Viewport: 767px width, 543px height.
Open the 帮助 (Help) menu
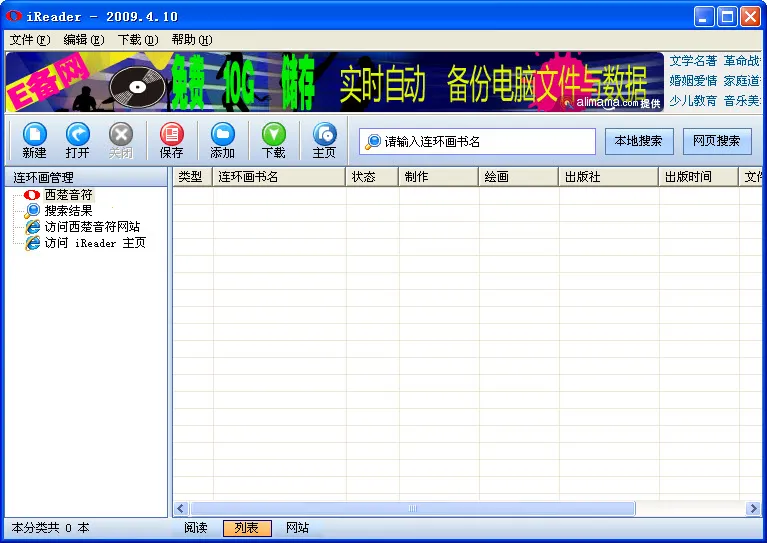(x=191, y=40)
